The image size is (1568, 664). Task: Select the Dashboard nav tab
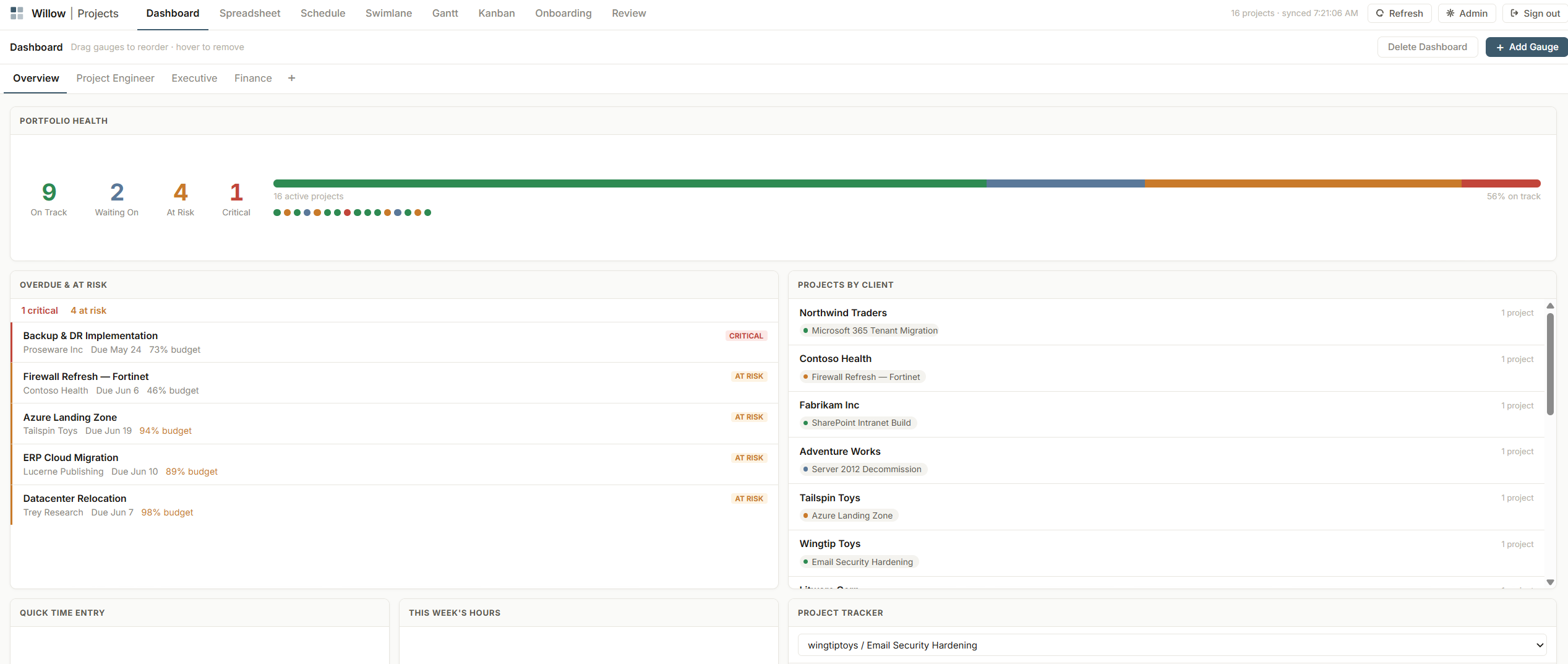click(173, 13)
